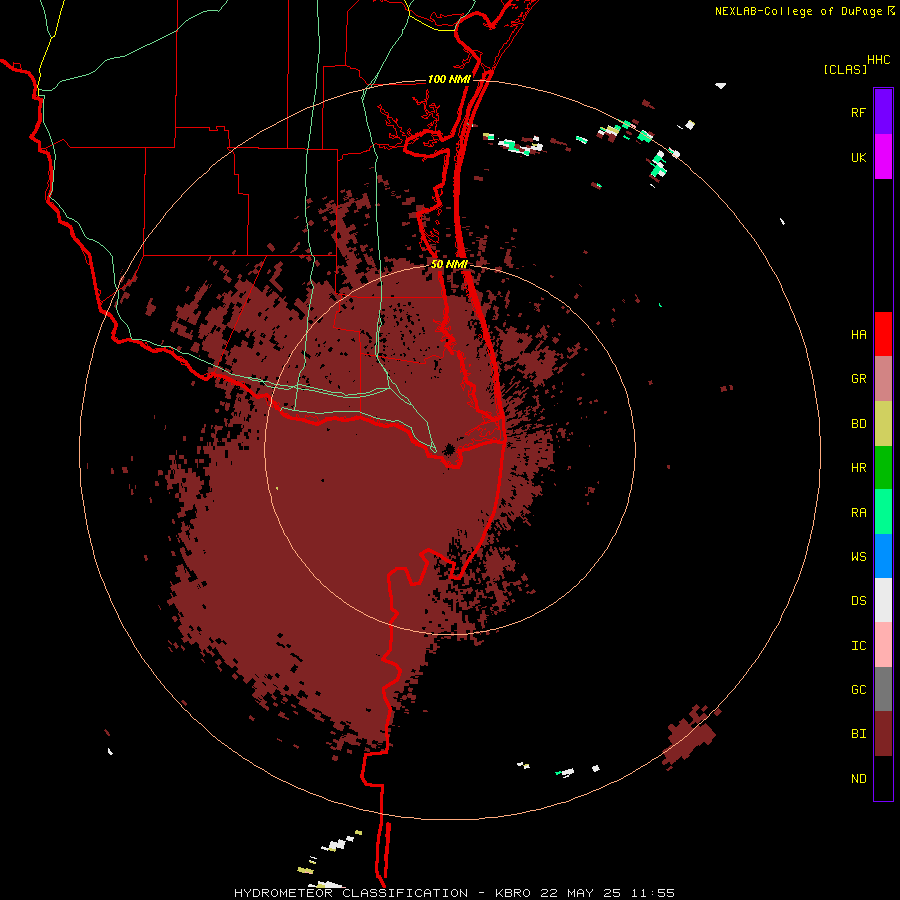Click the BI dark red legend swatch

pos(883,734)
